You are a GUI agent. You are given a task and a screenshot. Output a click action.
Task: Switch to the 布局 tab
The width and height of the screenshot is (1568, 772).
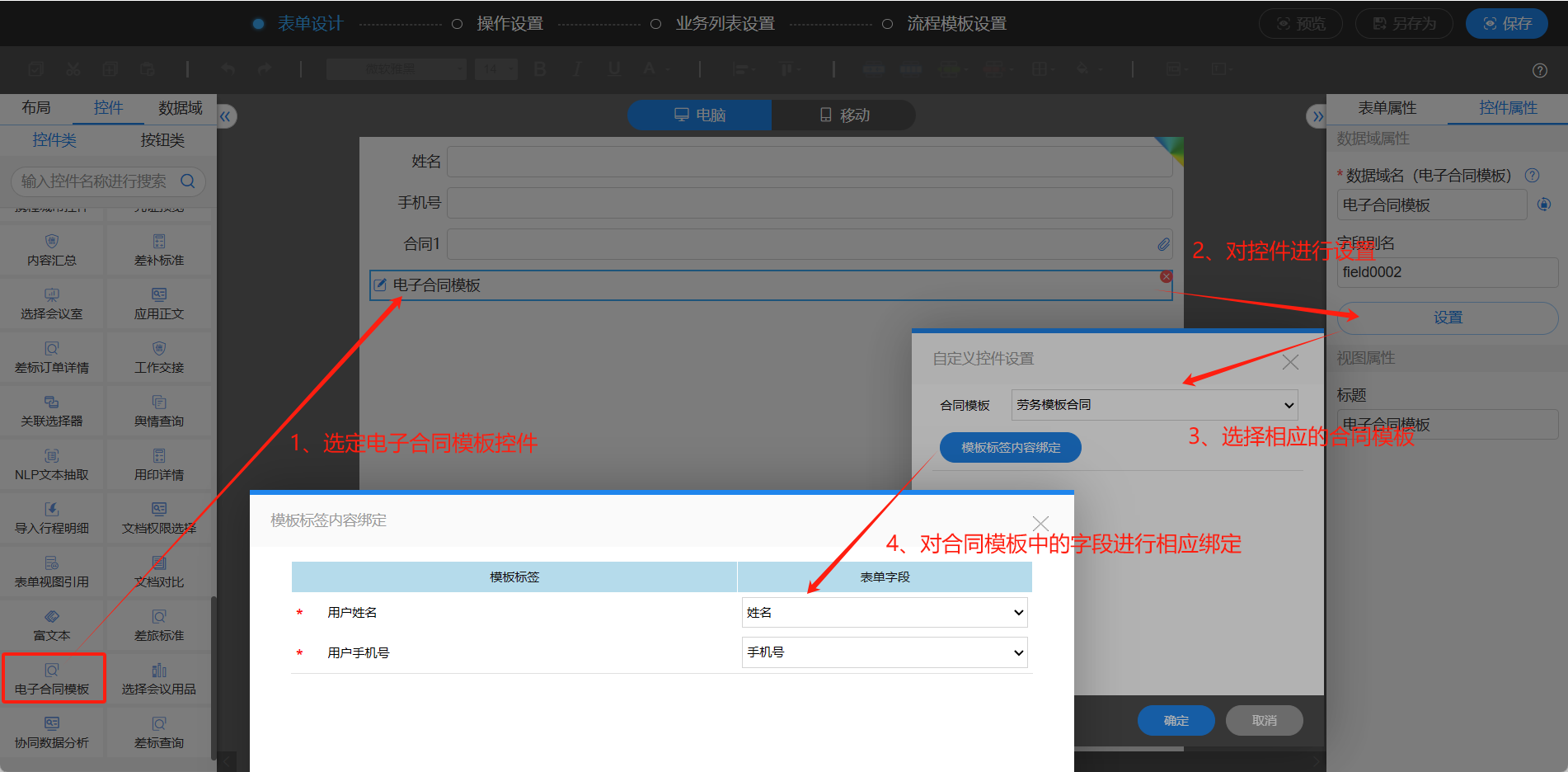(36, 108)
